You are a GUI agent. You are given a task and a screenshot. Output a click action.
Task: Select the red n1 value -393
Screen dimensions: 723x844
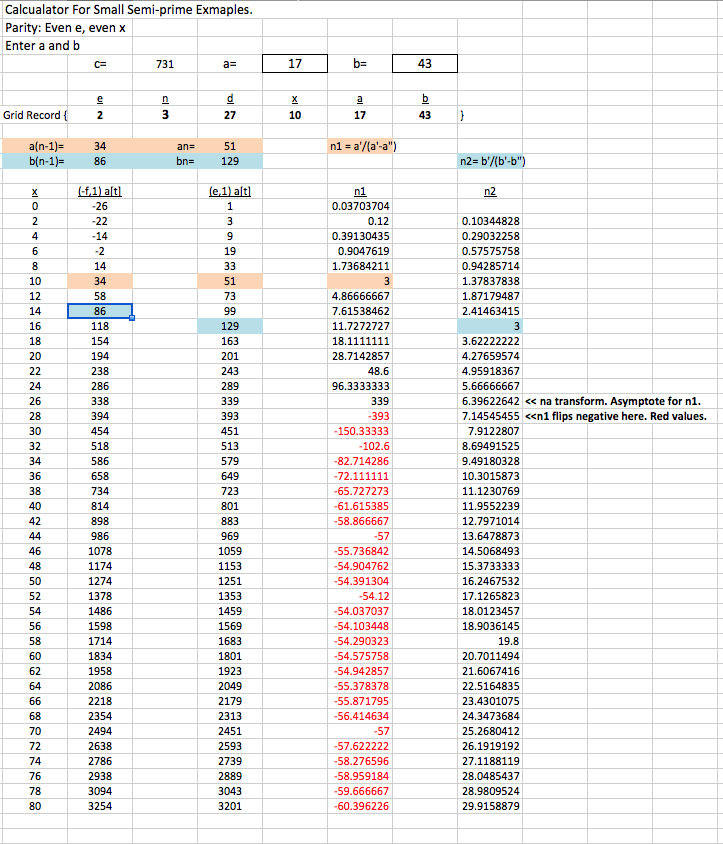coord(360,416)
